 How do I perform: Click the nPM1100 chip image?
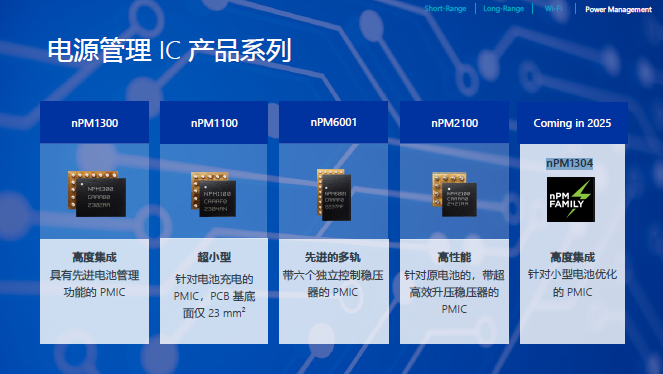click(213, 194)
